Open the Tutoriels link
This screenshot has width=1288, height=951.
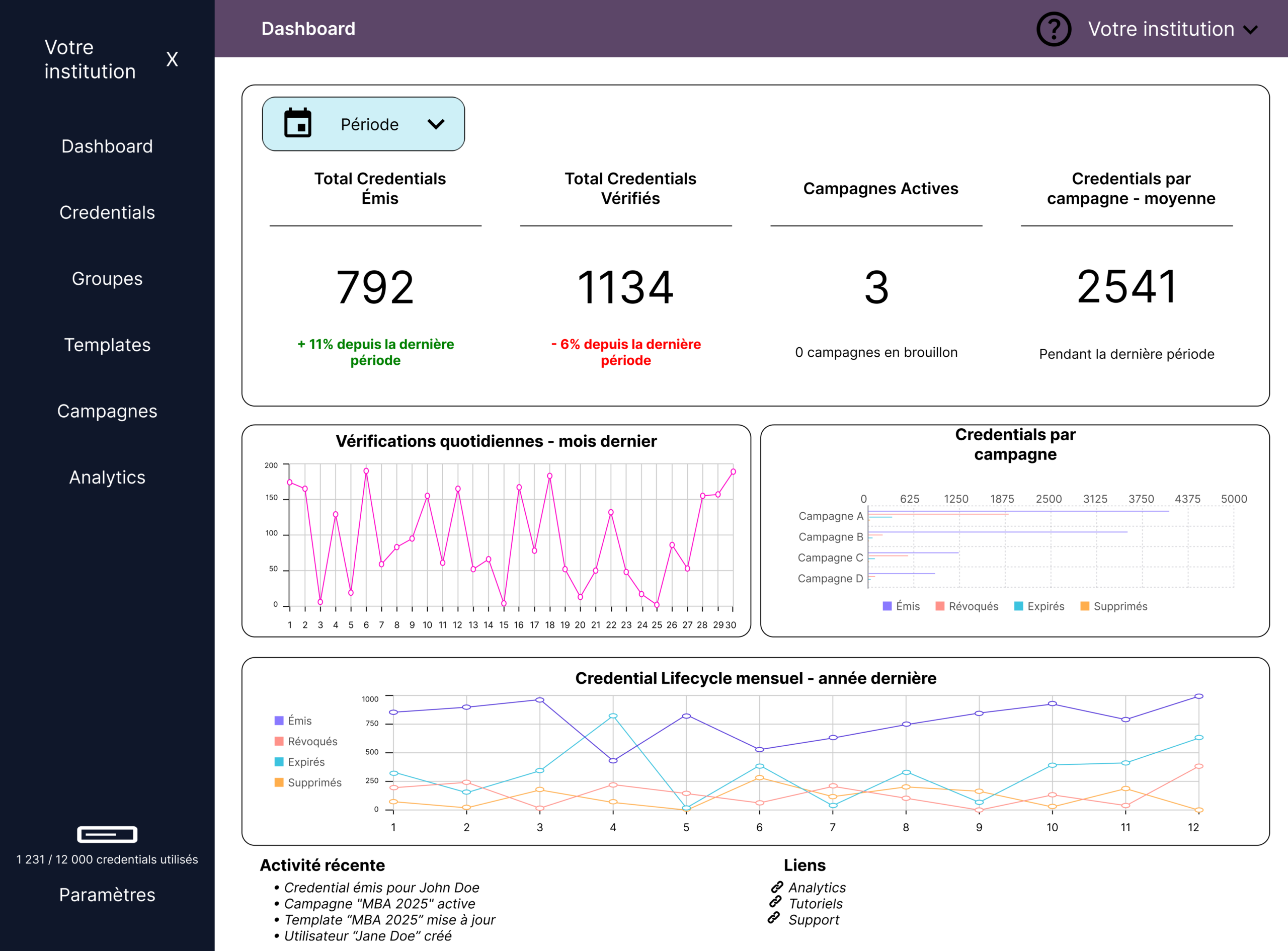coord(815,904)
